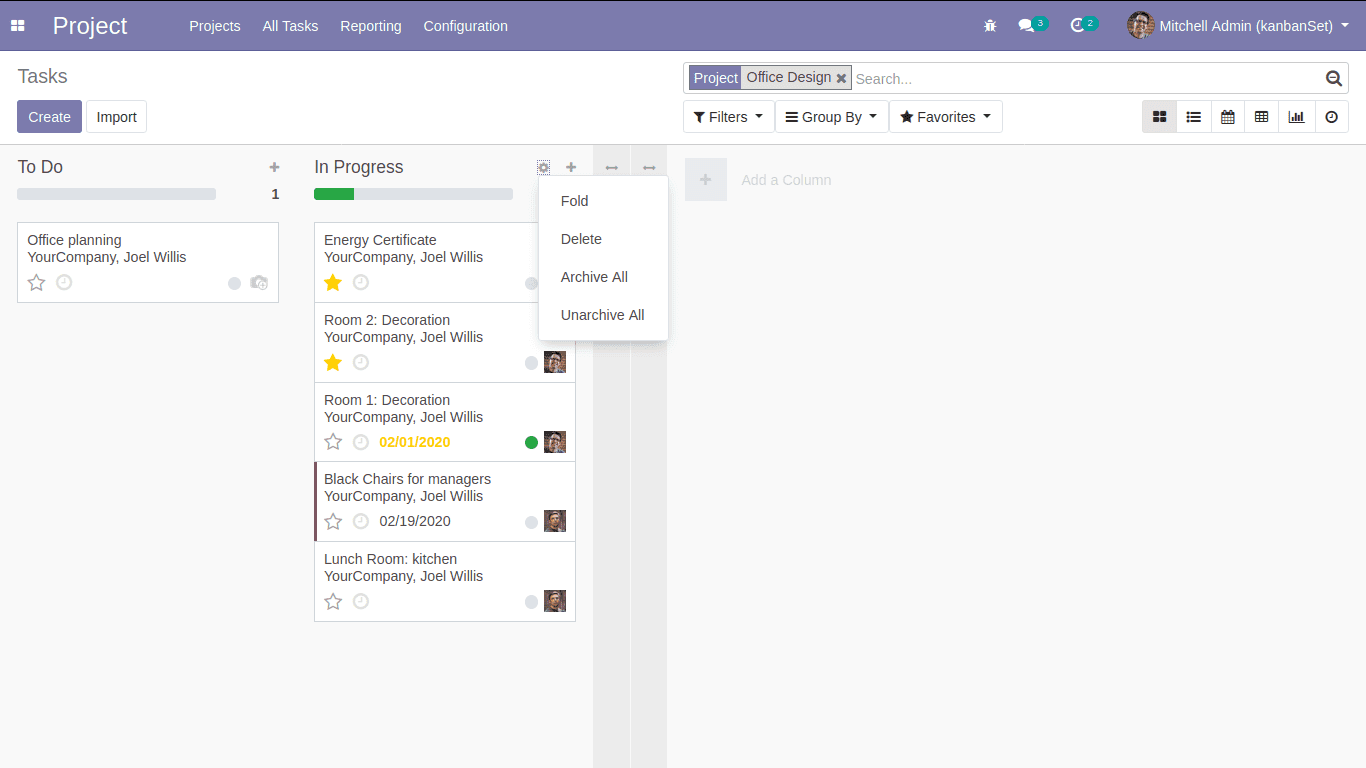The image size is (1366, 768).
Task: Click assignee avatar on Room 2: Decoration card
Action: (x=555, y=362)
